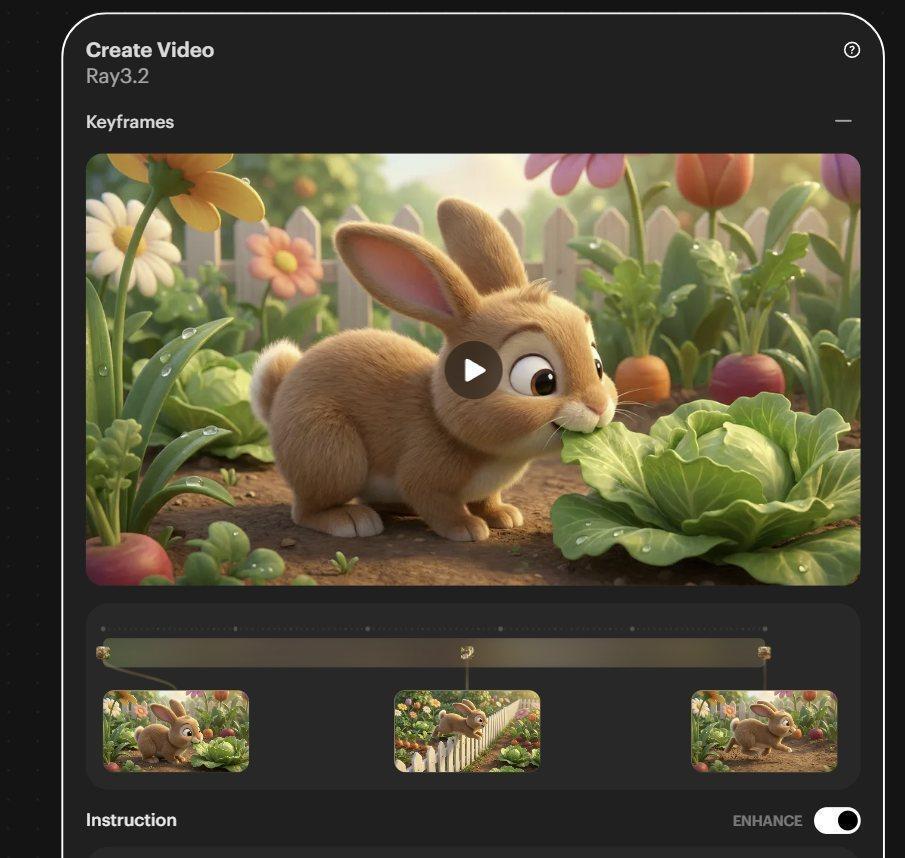Select the first keyframe thumbnail with cabbage
This screenshot has height=858, width=905.
click(175, 730)
